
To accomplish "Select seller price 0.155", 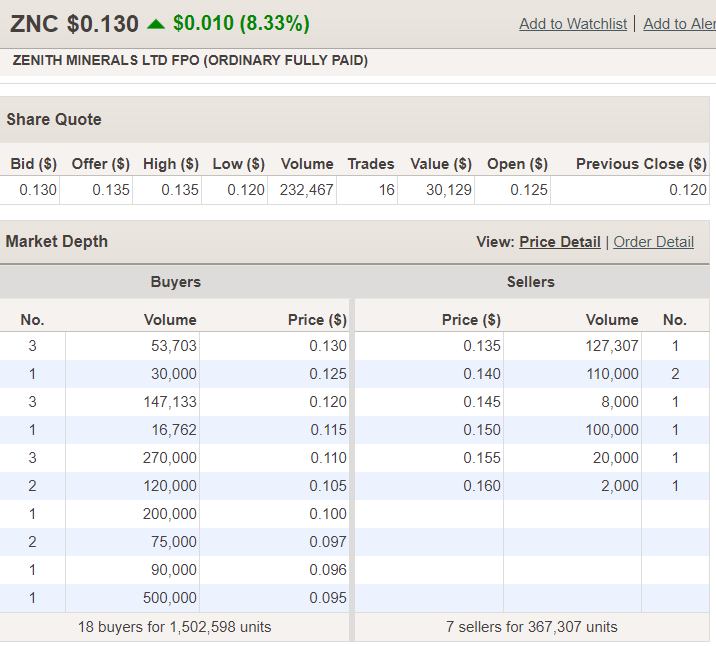I will pos(482,458).
